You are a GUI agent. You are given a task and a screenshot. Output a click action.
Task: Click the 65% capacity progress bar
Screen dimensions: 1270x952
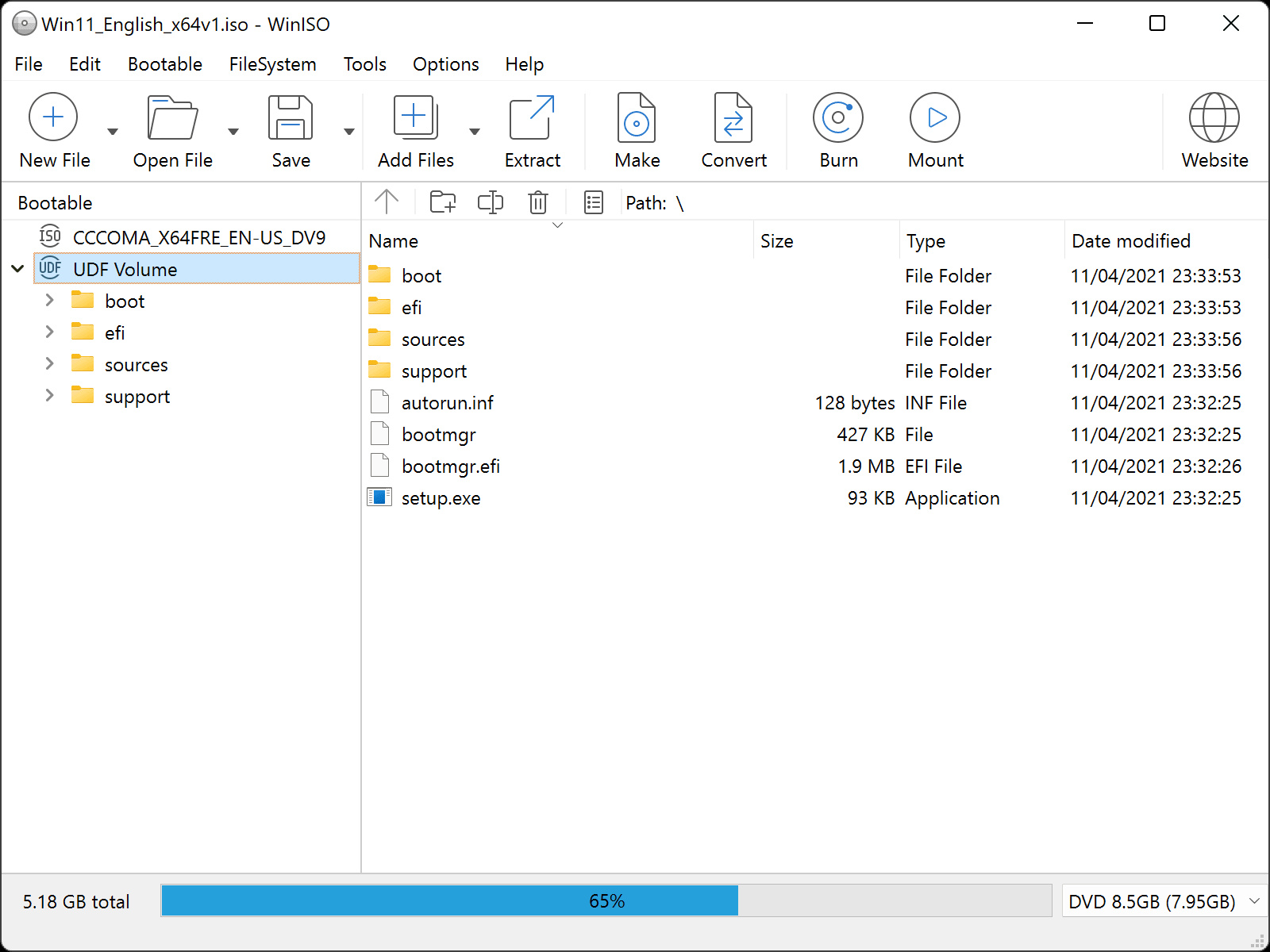click(606, 900)
